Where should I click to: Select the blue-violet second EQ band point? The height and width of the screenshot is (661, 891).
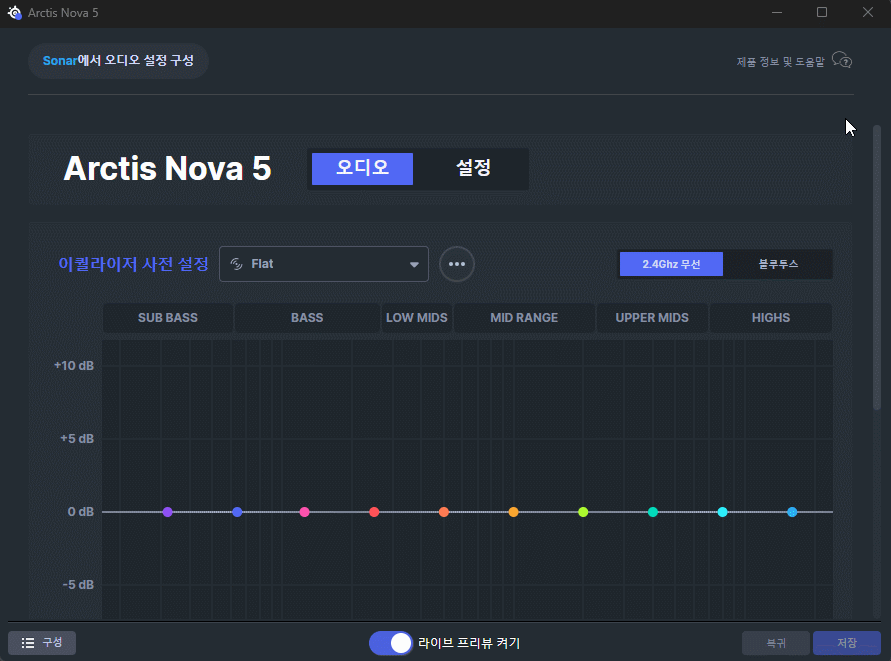coord(238,512)
